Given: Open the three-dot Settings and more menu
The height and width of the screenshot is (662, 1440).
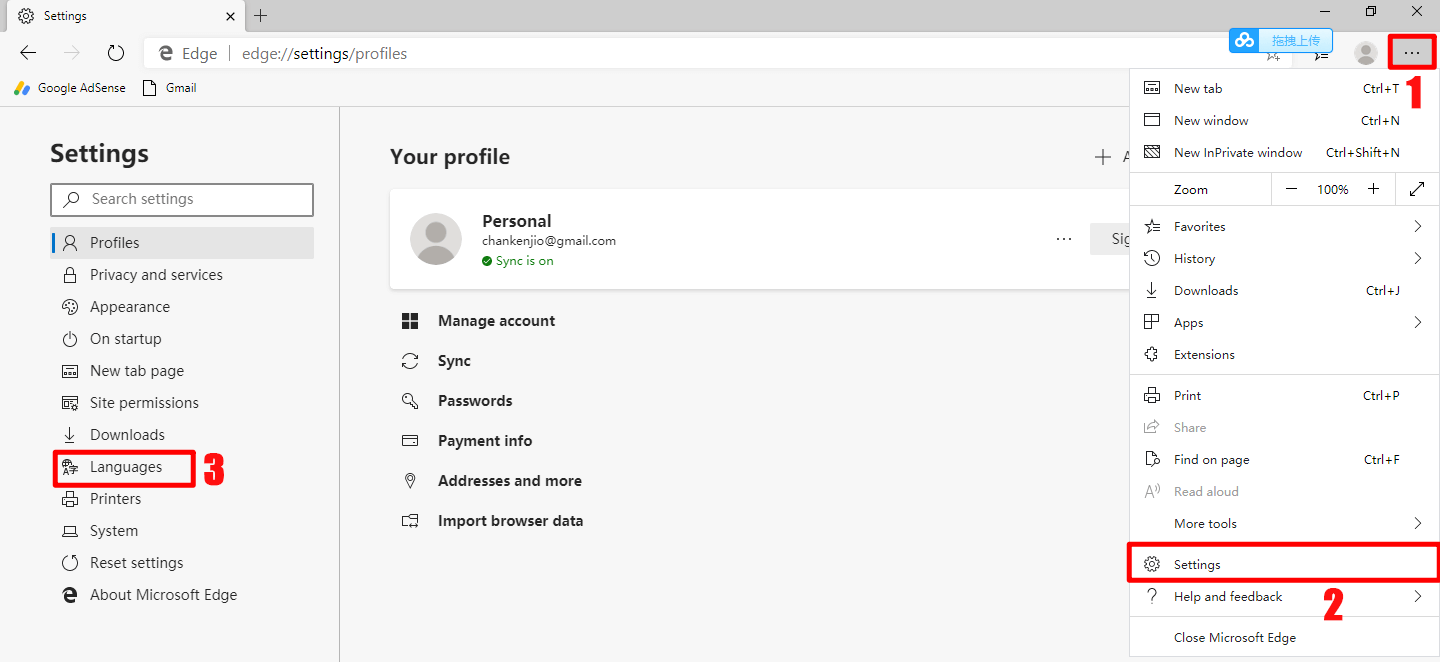Looking at the screenshot, I should tap(1411, 53).
